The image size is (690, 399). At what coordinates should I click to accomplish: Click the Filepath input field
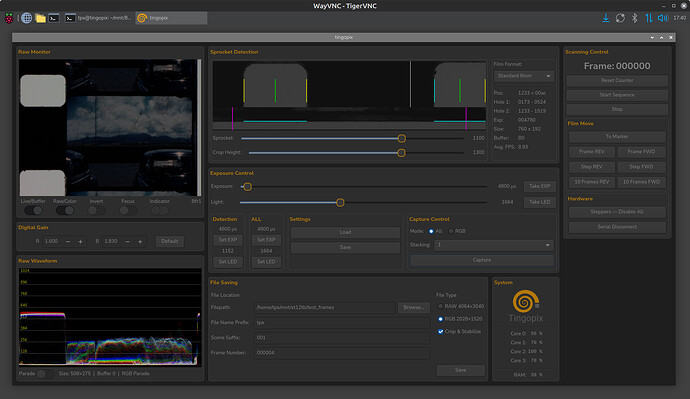click(x=324, y=307)
